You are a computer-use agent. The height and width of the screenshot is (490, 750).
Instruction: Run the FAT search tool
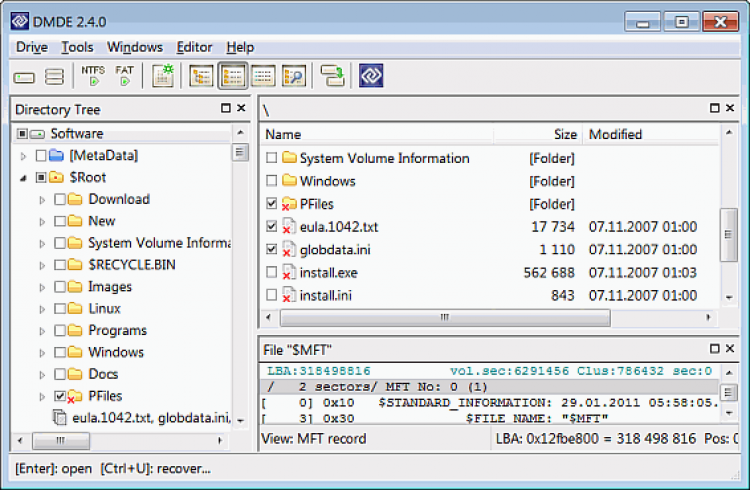click(124, 76)
